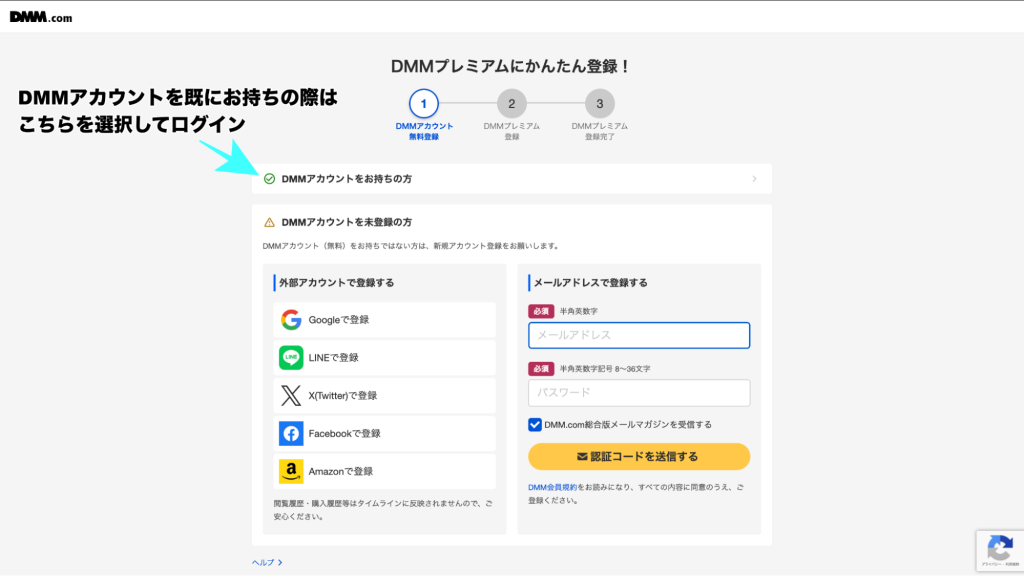Click the Amazon logo icon

click(291, 471)
